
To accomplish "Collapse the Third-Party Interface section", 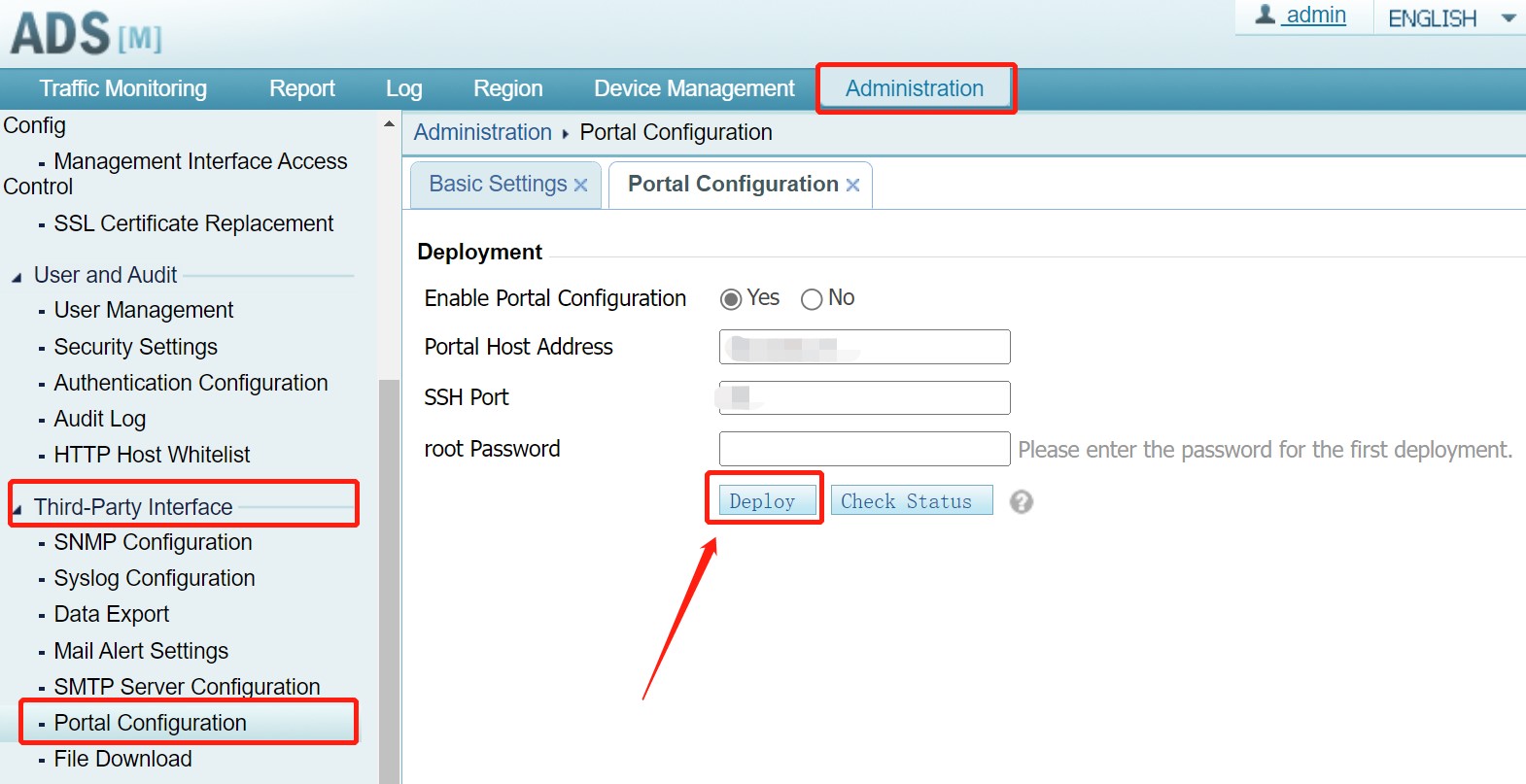I will click(17, 509).
